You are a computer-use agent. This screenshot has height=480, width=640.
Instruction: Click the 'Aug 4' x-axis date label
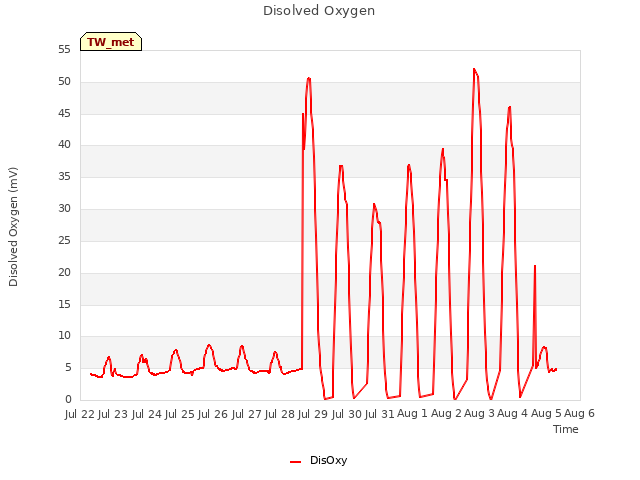[x=513, y=414]
